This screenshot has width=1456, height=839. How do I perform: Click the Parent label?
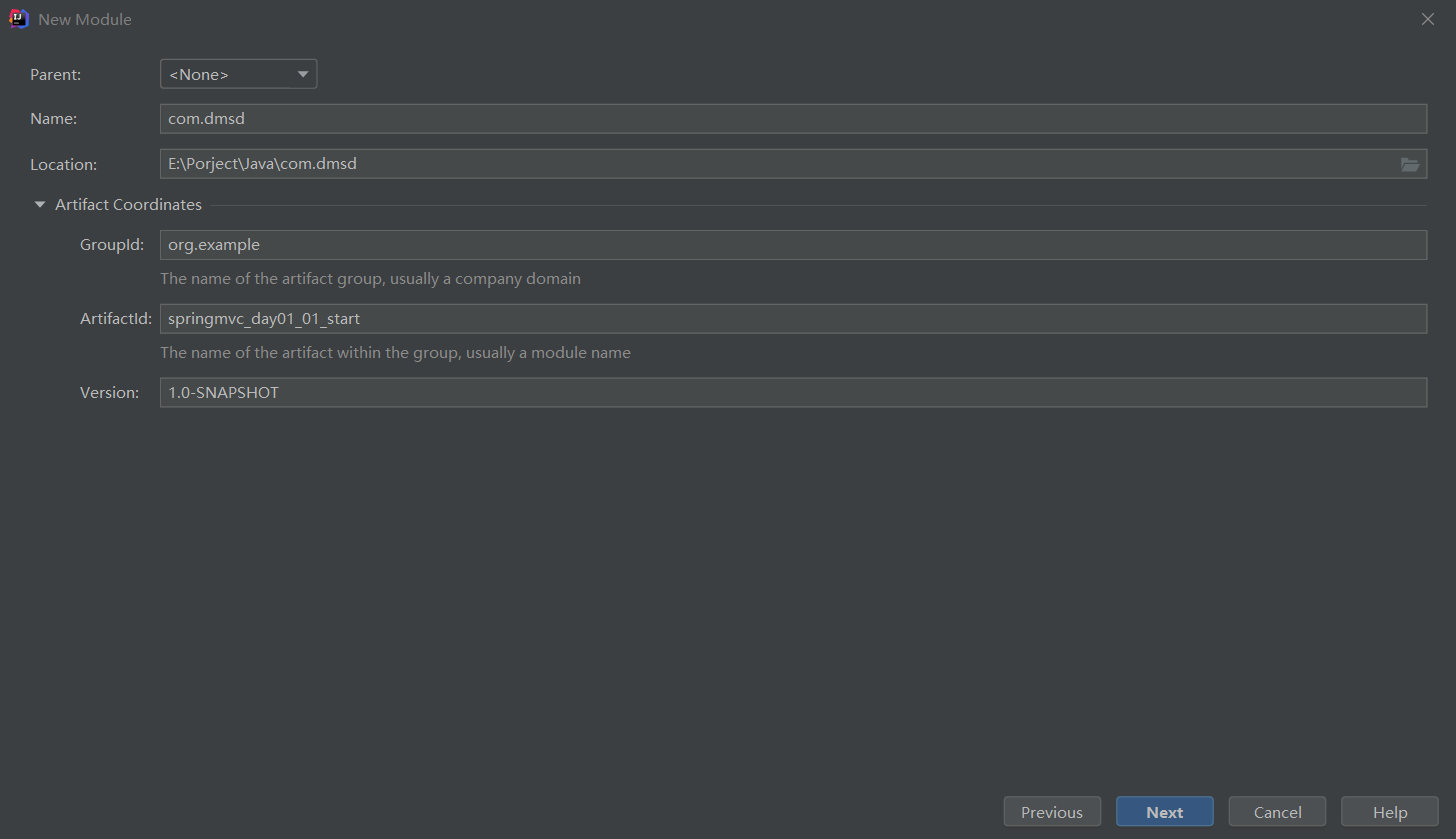[x=56, y=74]
